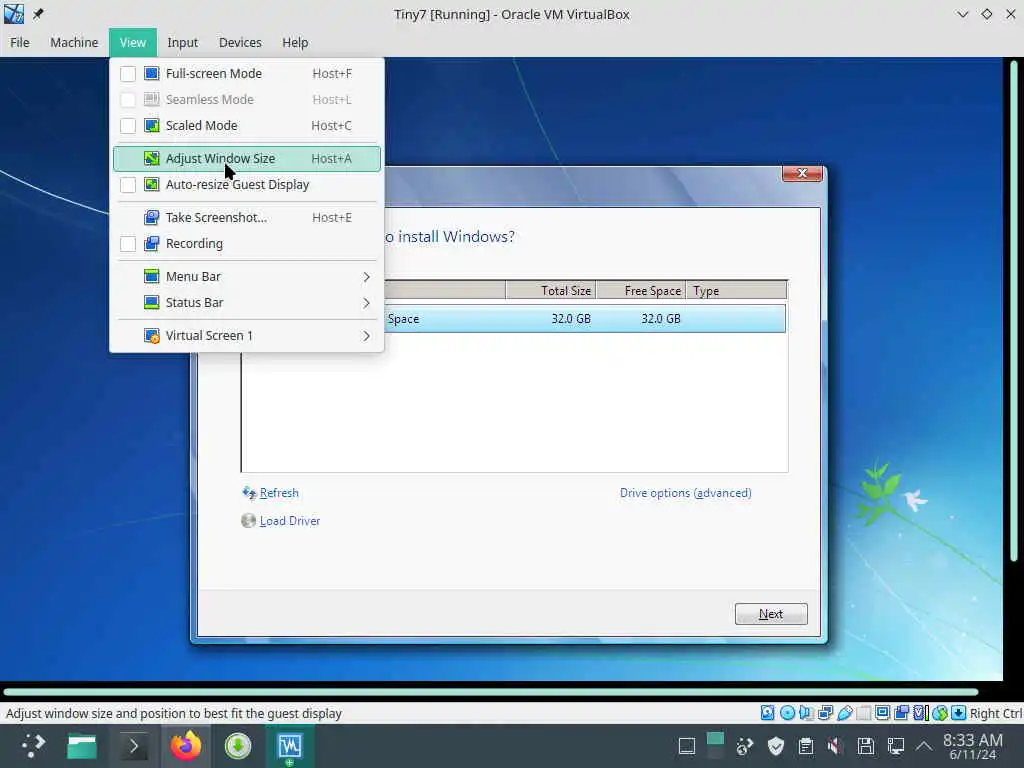The height and width of the screenshot is (768, 1024).
Task: Click the floppy disk tray icon
Action: pos(866,746)
